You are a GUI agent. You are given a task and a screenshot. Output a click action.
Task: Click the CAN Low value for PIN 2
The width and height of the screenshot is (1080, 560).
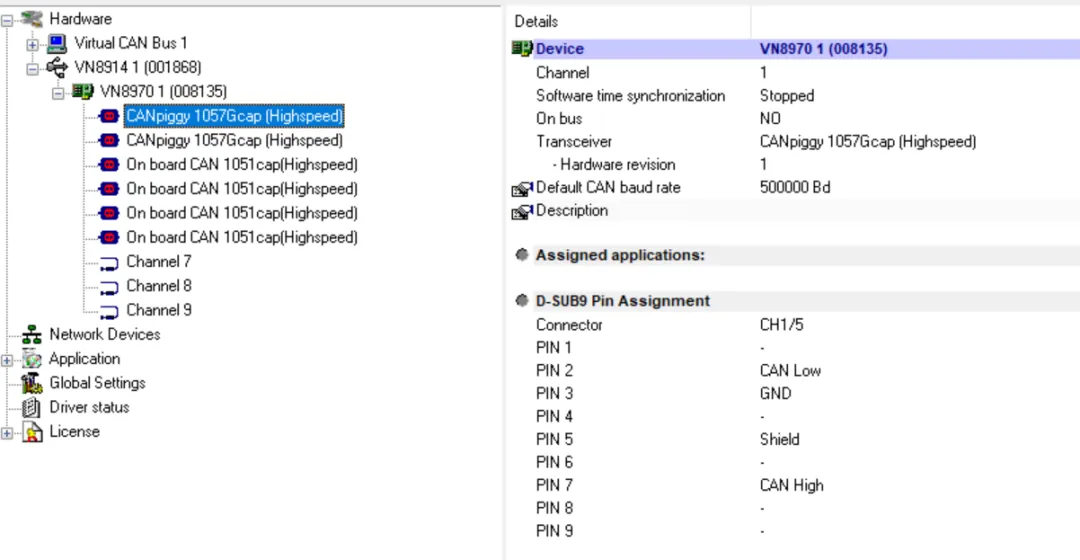(x=790, y=371)
